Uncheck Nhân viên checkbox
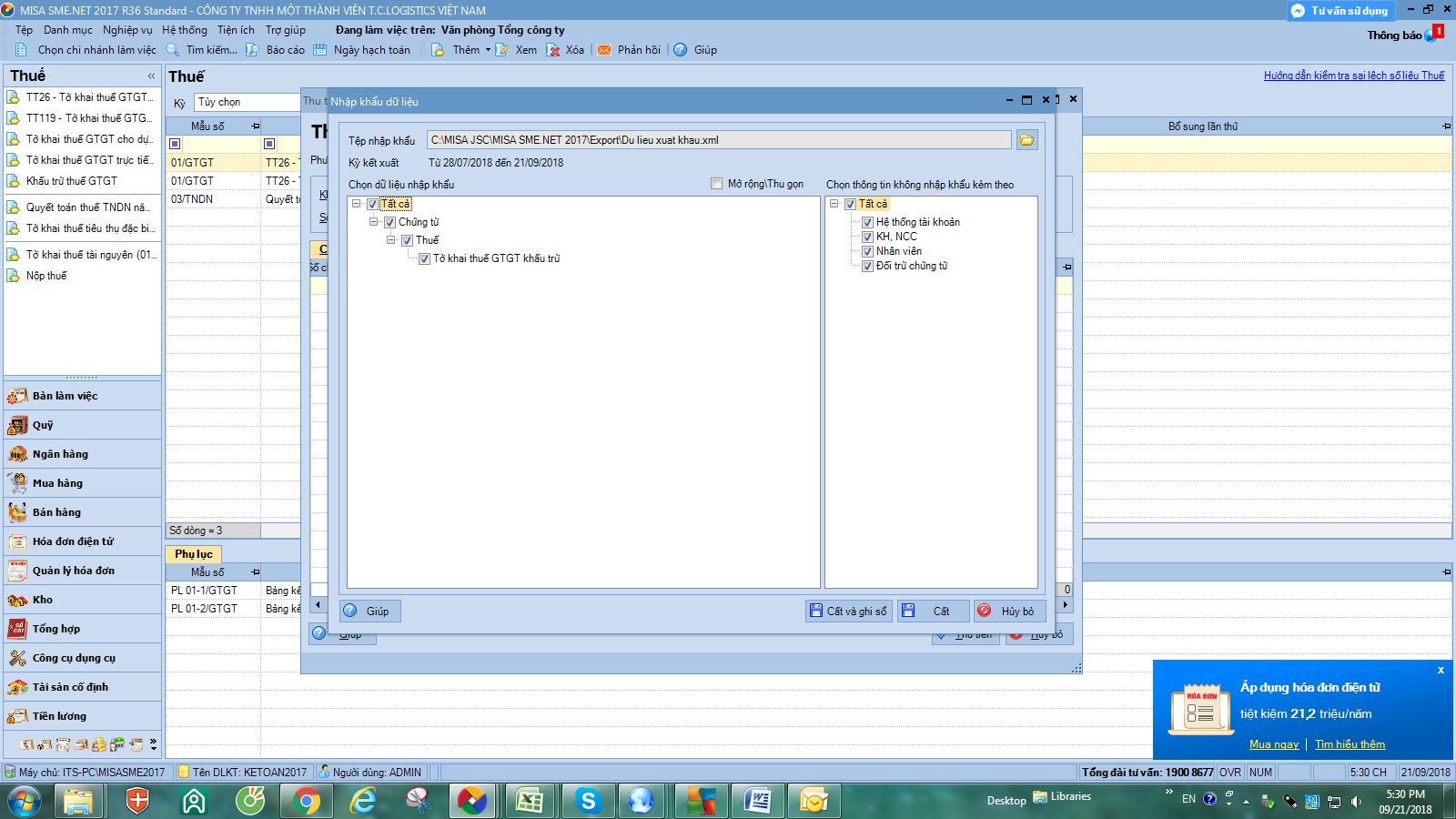The width and height of the screenshot is (1456, 819). 867,251
